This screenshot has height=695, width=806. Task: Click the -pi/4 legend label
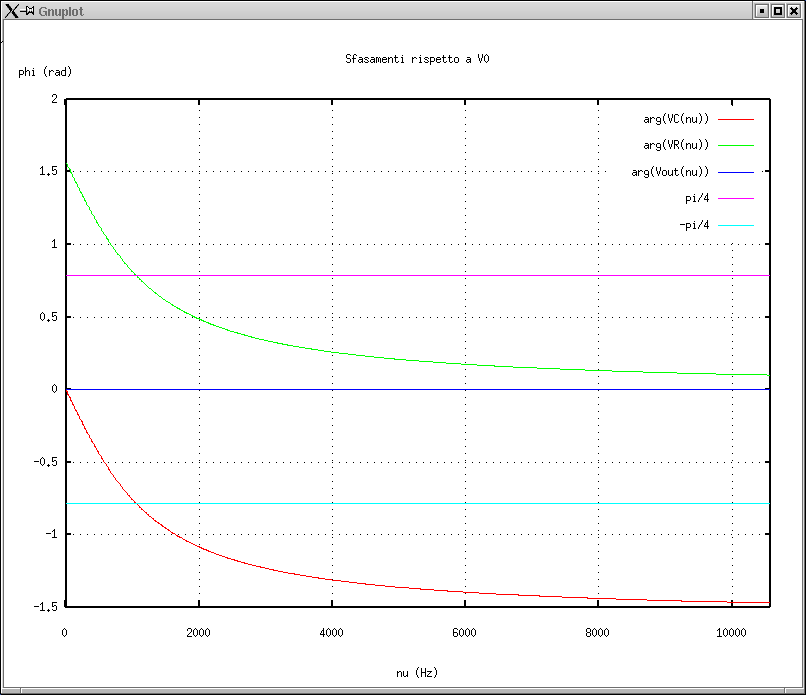pyautogui.click(x=694, y=225)
